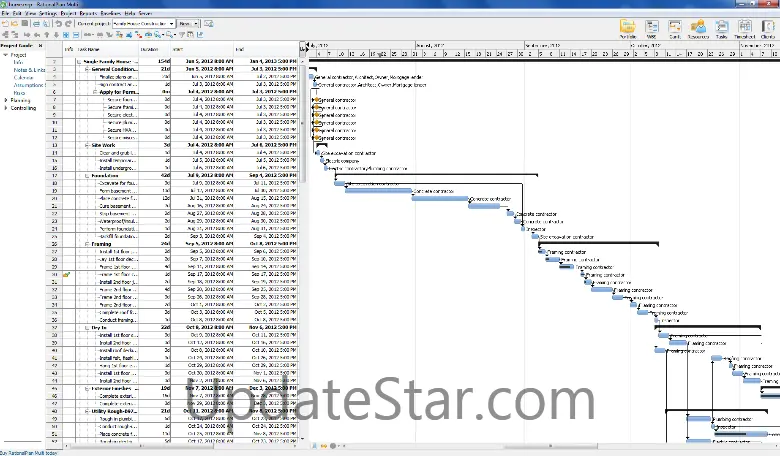Open the Edit menu
Image resolution: width=780 pixels, height=456 pixels.
17,13
